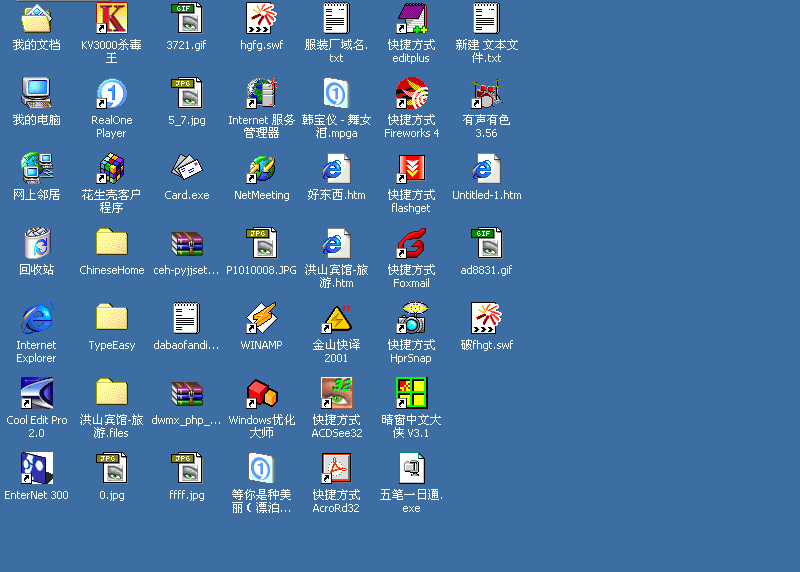Screen dimensions: 800x572
Task: Select the EnterNet 300 icon
Action: click(37, 469)
